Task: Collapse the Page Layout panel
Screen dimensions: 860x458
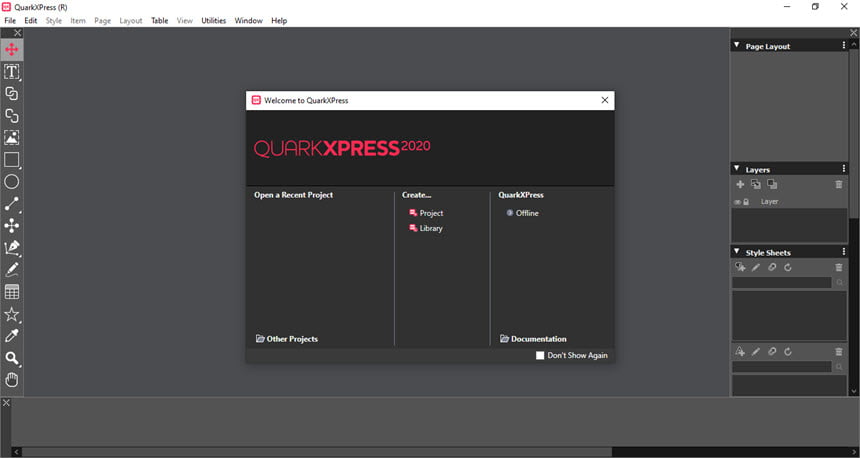Action: pyautogui.click(x=737, y=46)
